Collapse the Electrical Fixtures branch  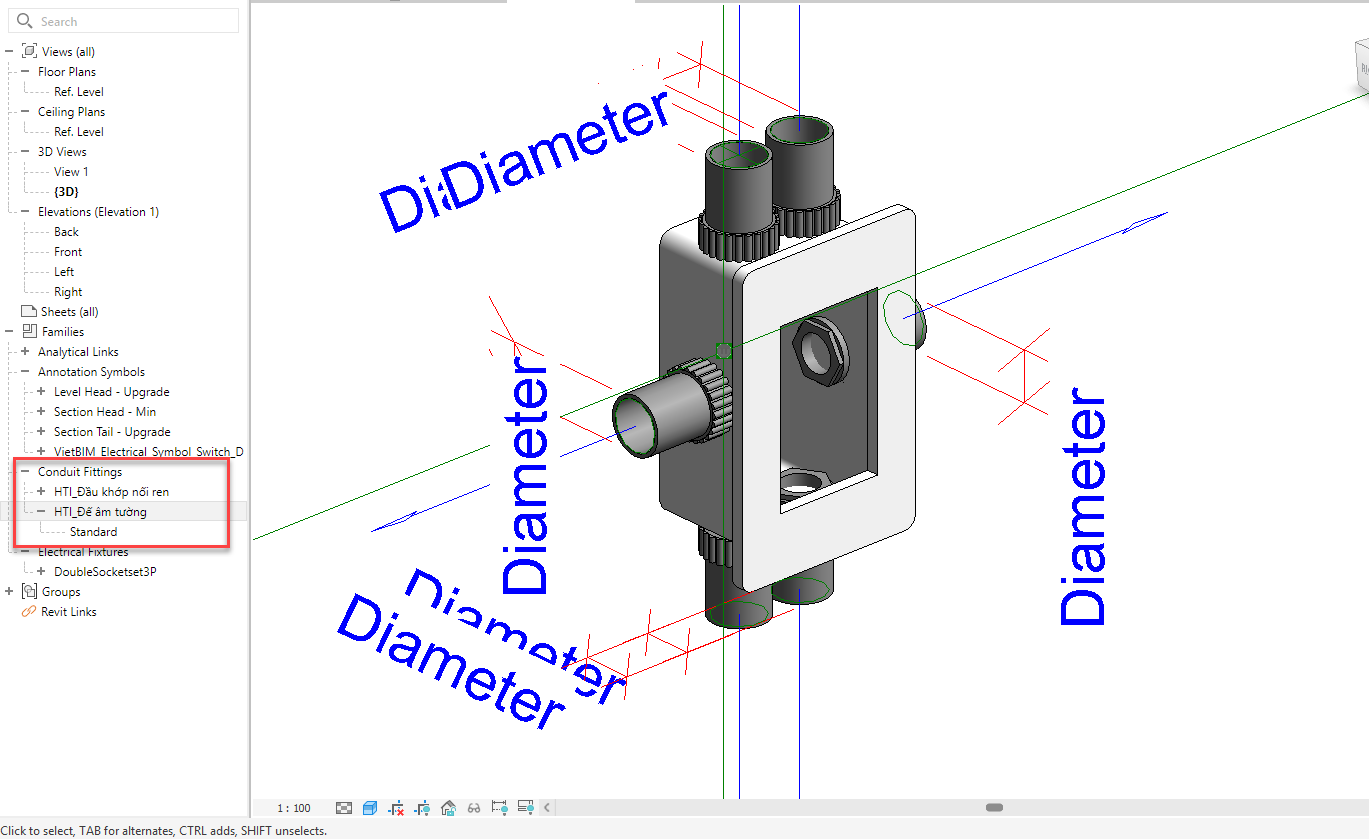tap(25, 551)
